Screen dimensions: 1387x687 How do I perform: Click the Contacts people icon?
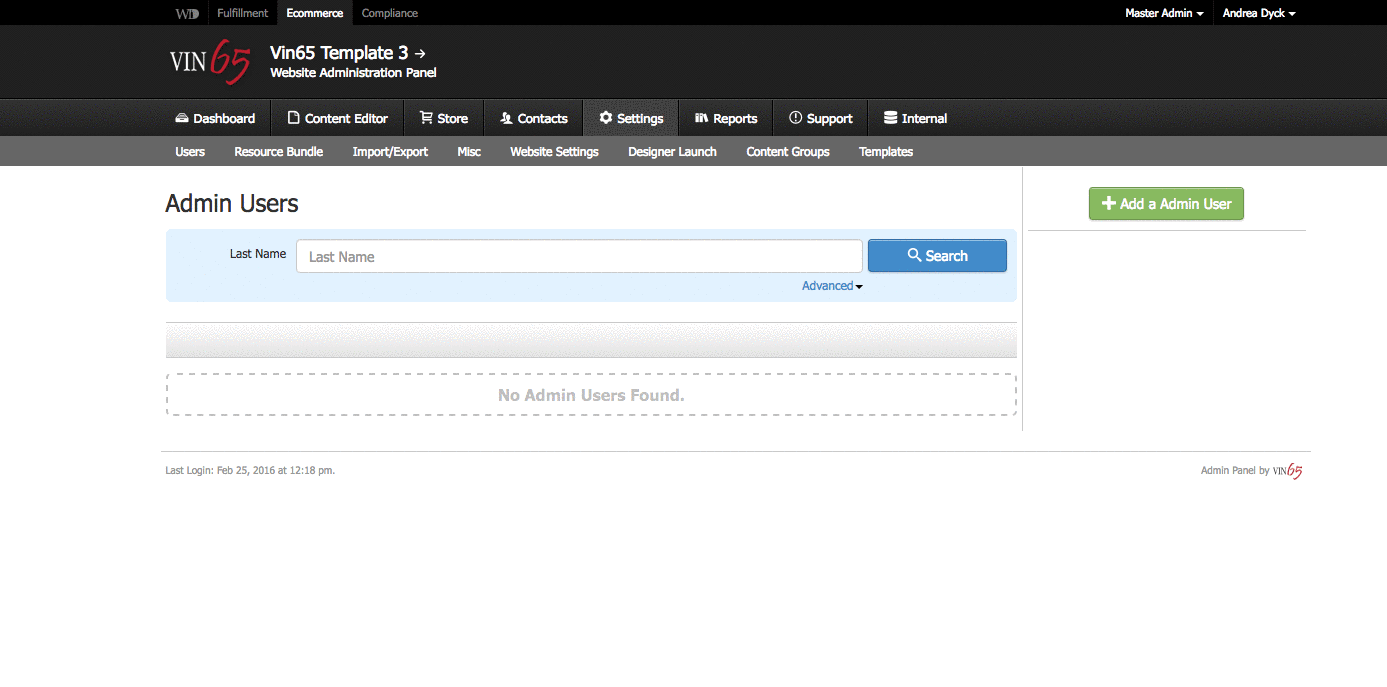(x=506, y=118)
